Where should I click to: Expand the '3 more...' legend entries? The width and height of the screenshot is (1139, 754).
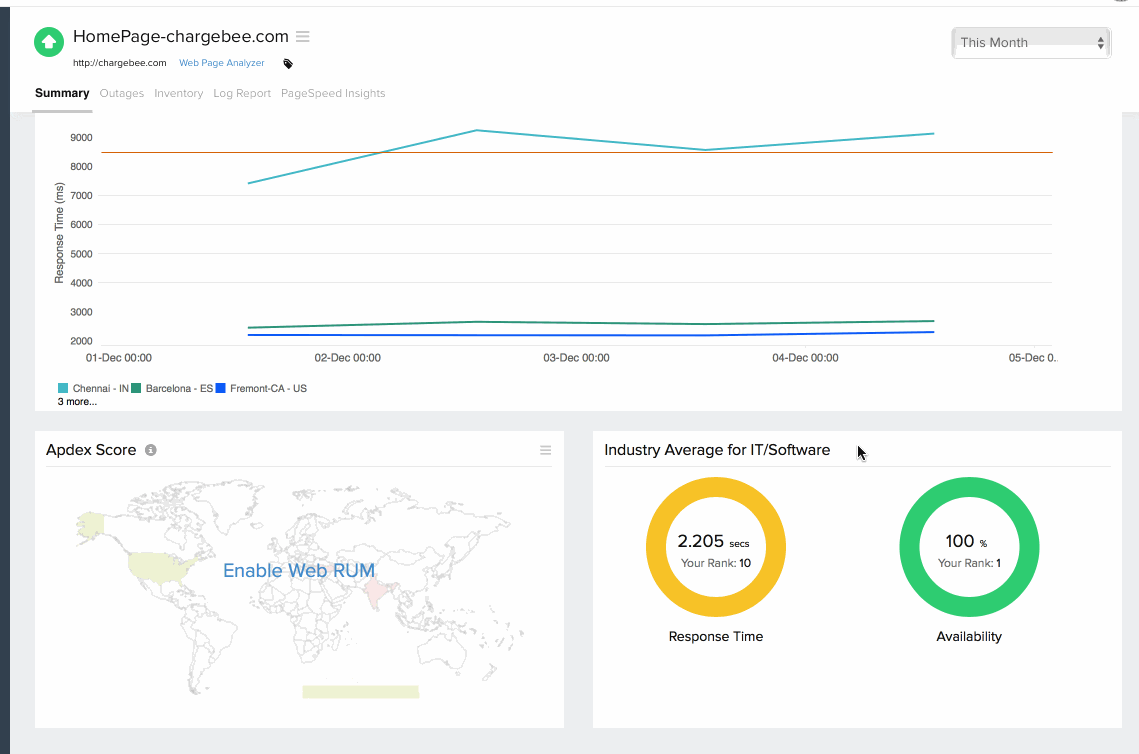tap(77, 401)
